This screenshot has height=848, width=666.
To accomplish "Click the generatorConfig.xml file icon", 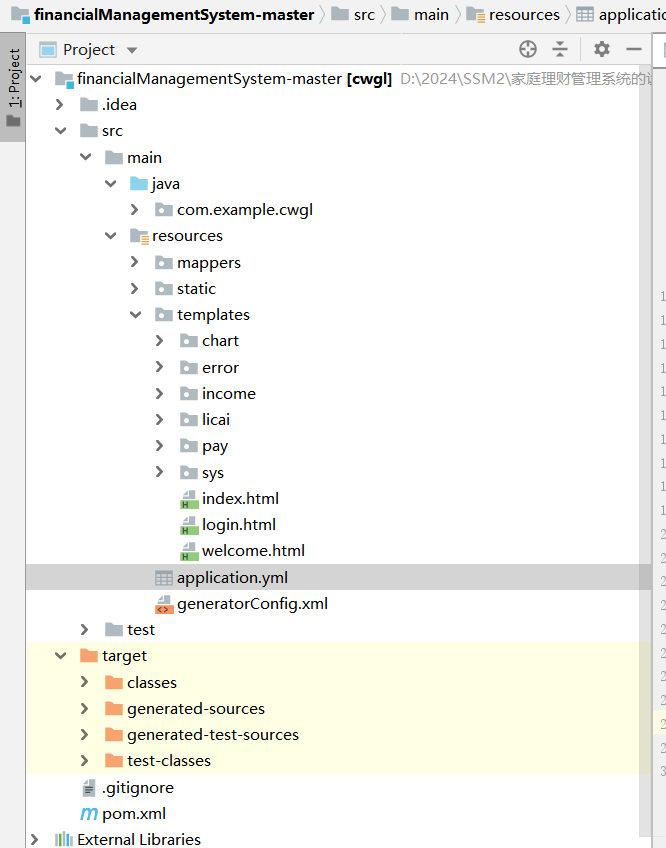I will 163,603.
